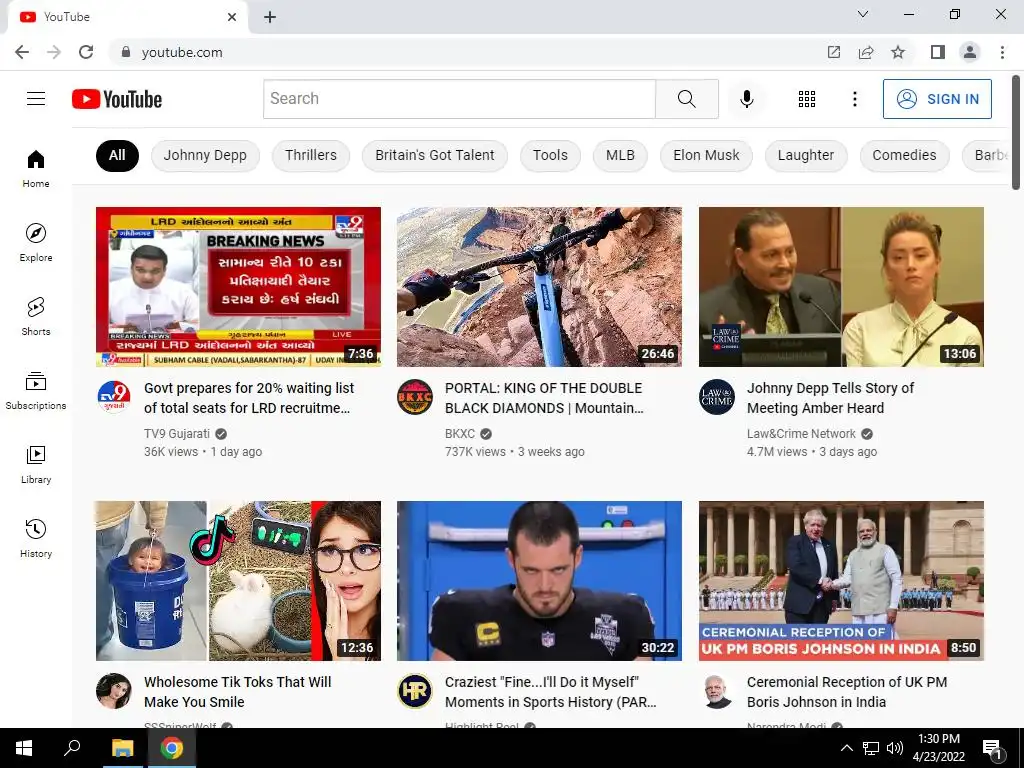Open Windows Start menu
Viewport: 1024px width, 768px height.
[24, 748]
